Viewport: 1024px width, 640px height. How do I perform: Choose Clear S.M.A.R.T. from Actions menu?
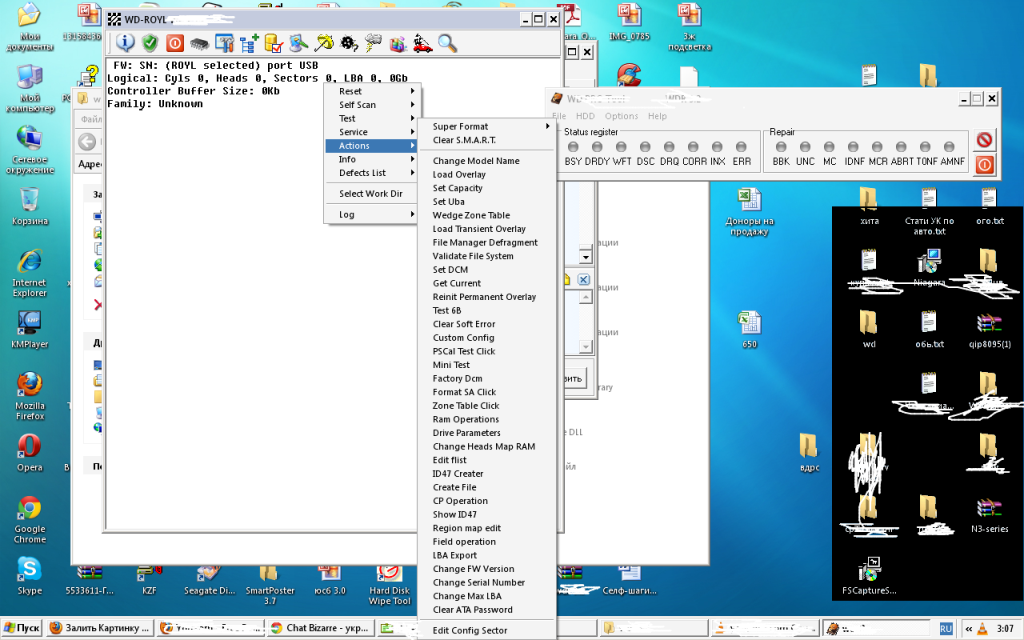click(464, 140)
